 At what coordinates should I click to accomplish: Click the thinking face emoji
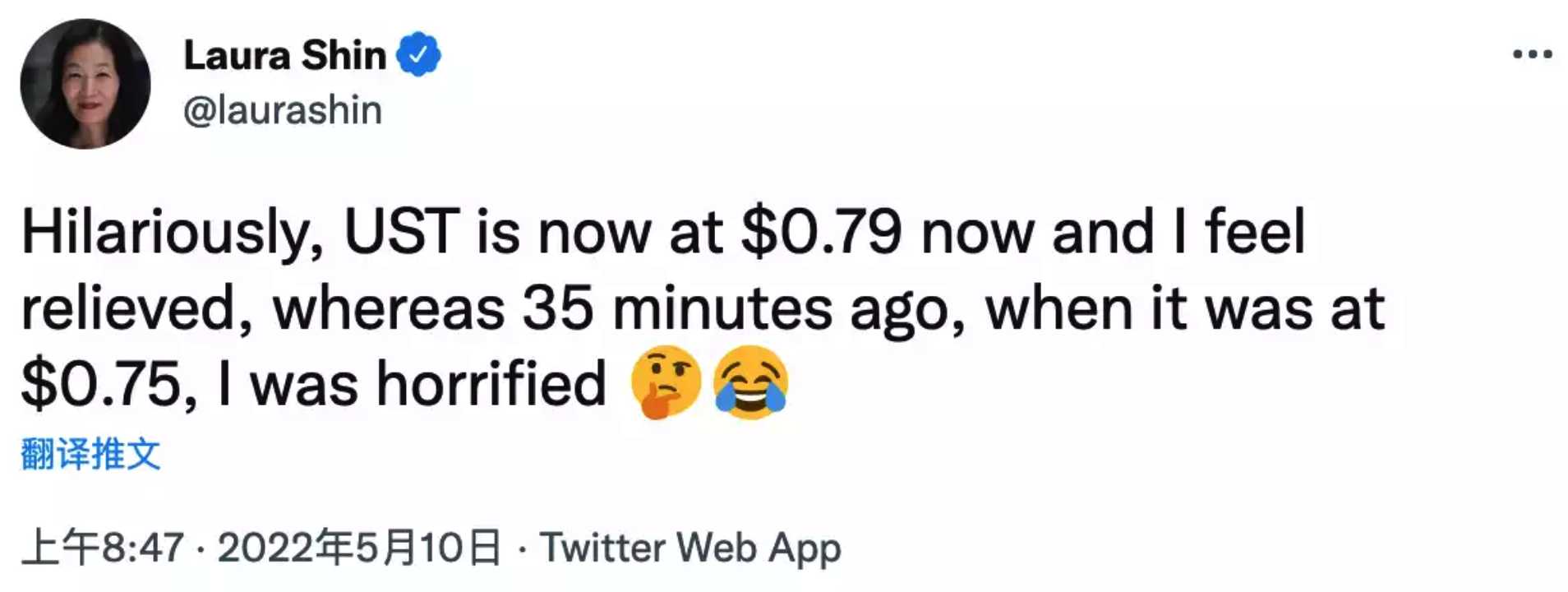coord(666,382)
